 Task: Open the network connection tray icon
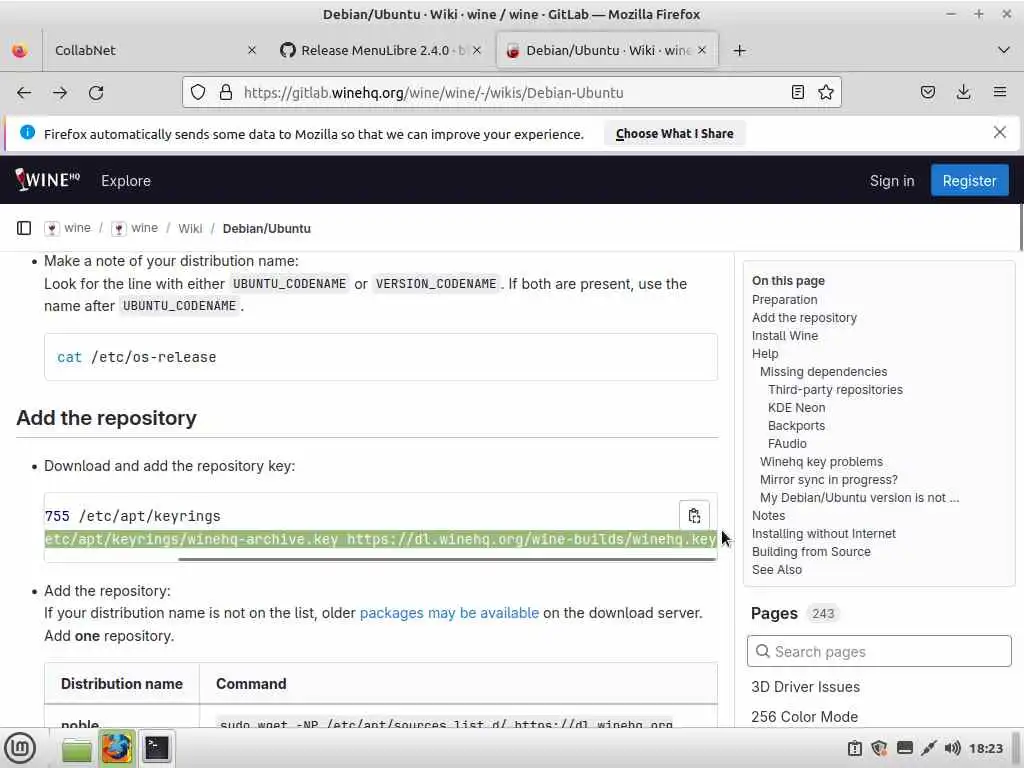(x=929, y=748)
